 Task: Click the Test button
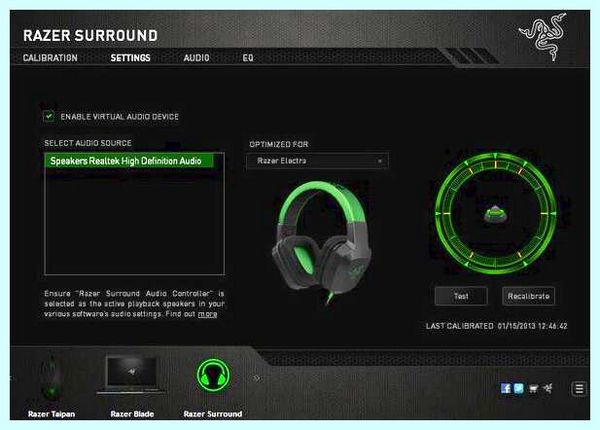point(461,296)
